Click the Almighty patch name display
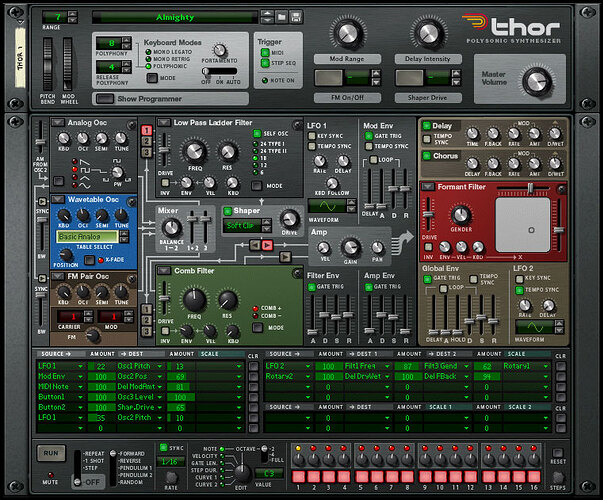 (175, 17)
